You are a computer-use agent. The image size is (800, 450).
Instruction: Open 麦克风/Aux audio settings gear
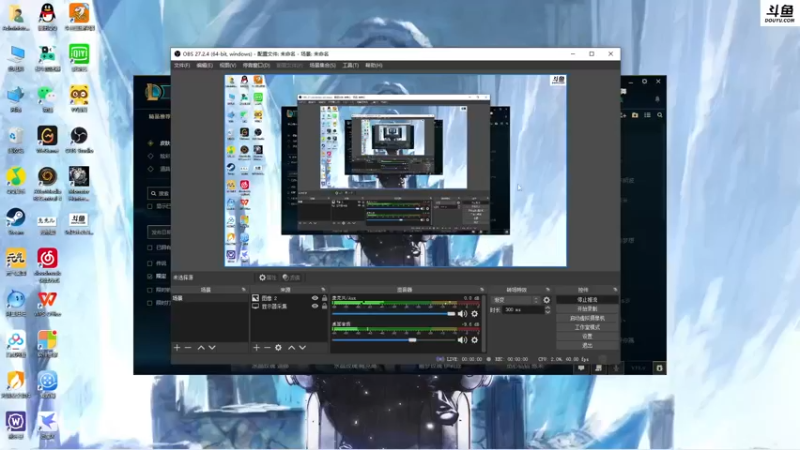click(x=474, y=314)
